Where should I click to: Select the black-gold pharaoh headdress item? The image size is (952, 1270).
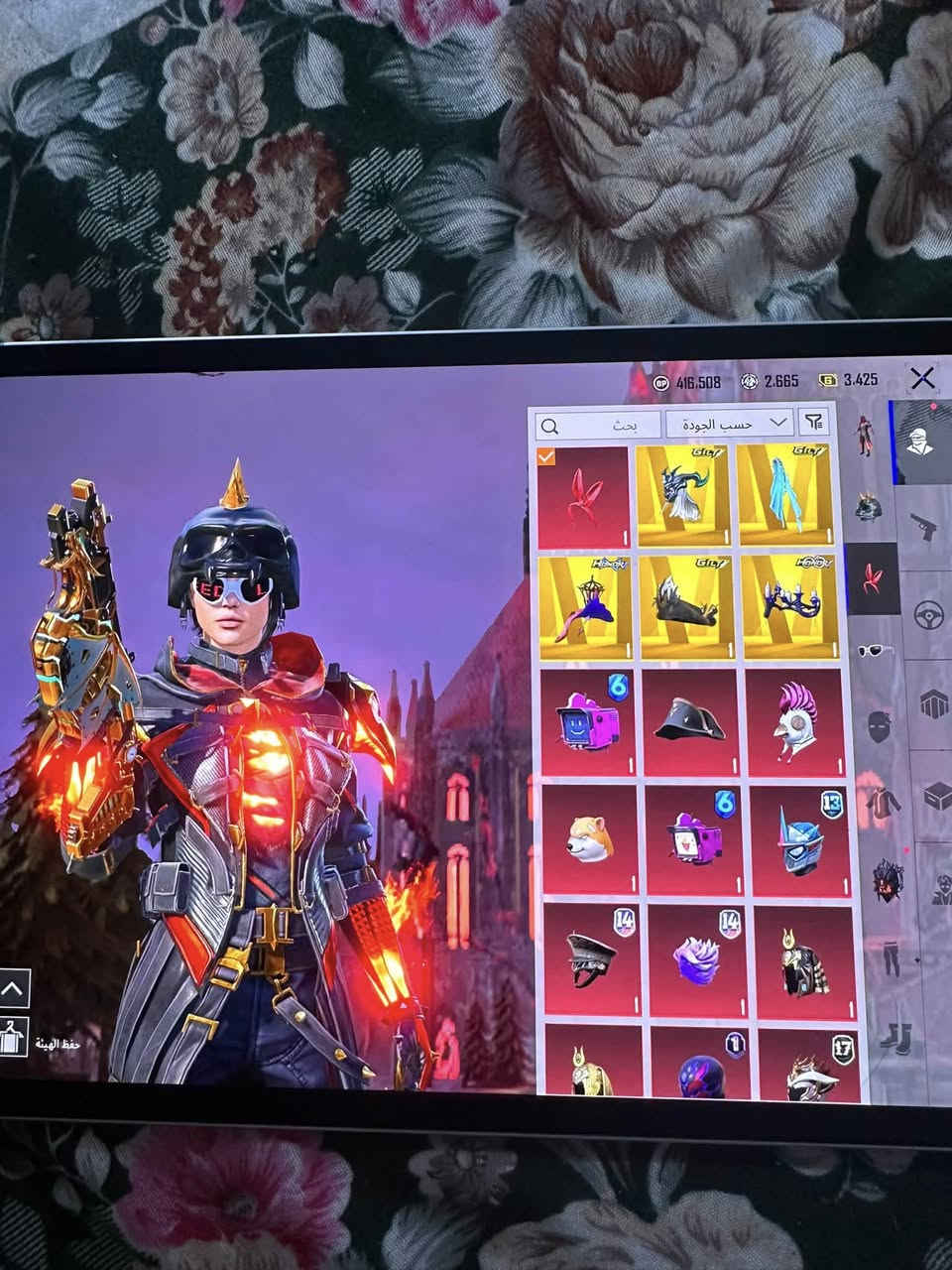click(805, 961)
